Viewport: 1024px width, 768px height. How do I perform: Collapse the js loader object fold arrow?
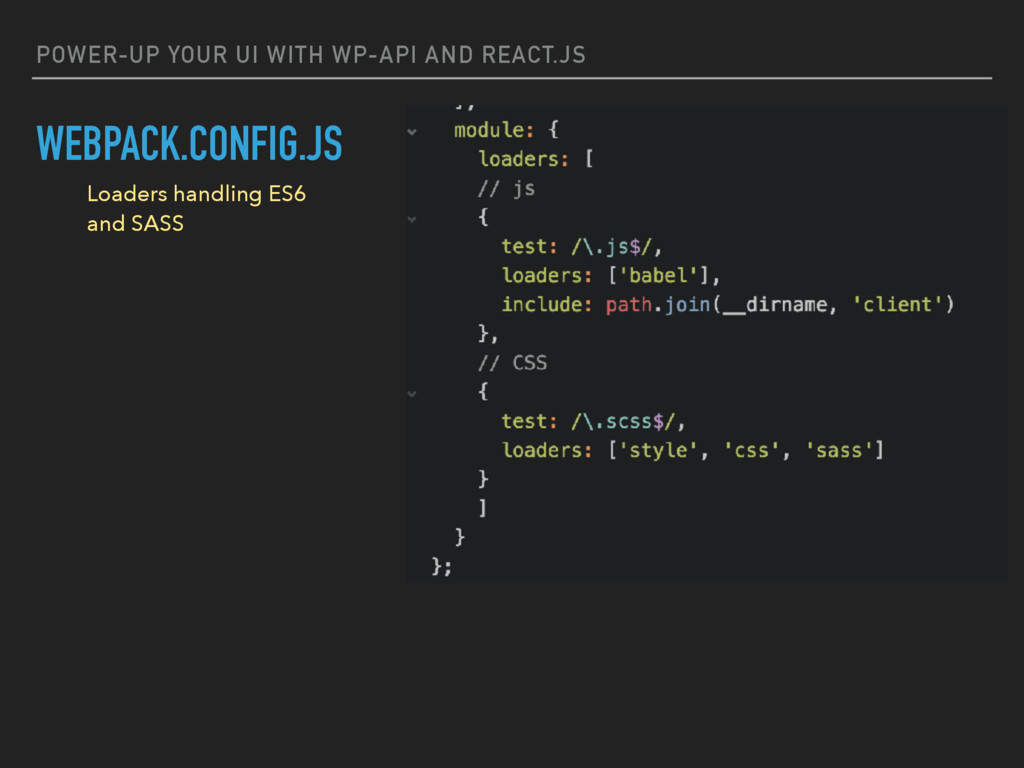click(411, 219)
